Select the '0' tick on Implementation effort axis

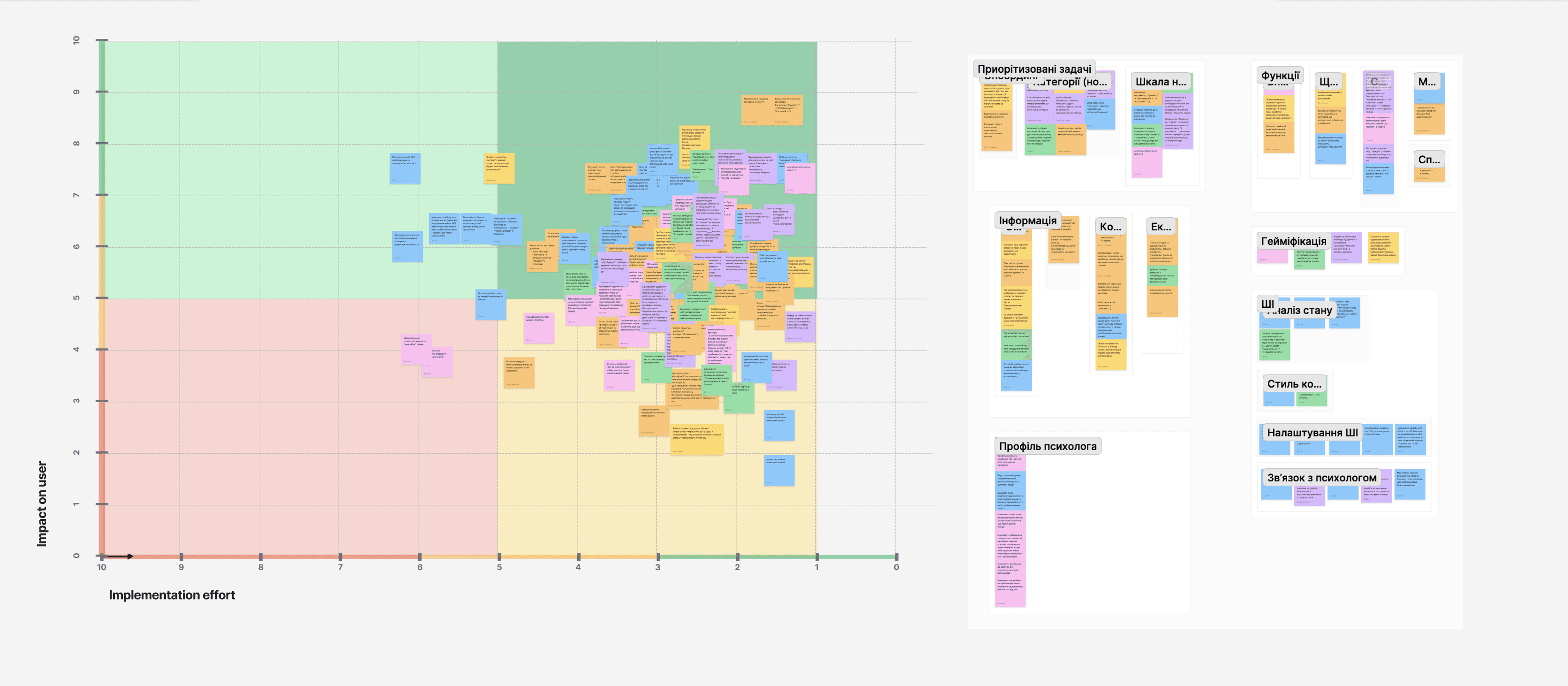pos(896,567)
